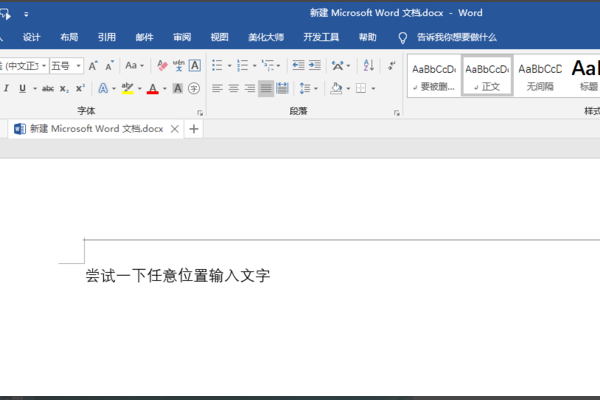This screenshot has height=400, width=600.
Task: Open the 审阅 ribbon tab
Action: [x=181, y=37]
